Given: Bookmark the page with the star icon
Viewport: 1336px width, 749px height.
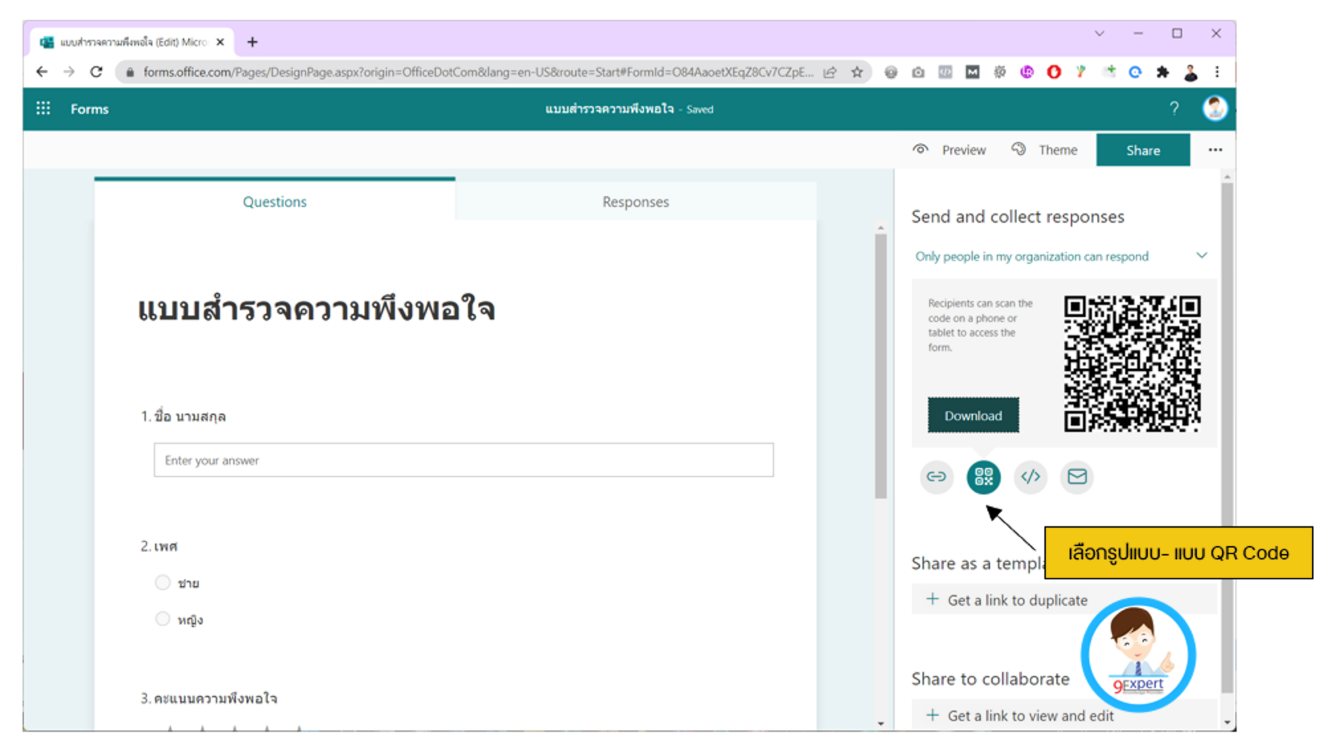Looking at the screenshot, I should (x=858, y=72).
